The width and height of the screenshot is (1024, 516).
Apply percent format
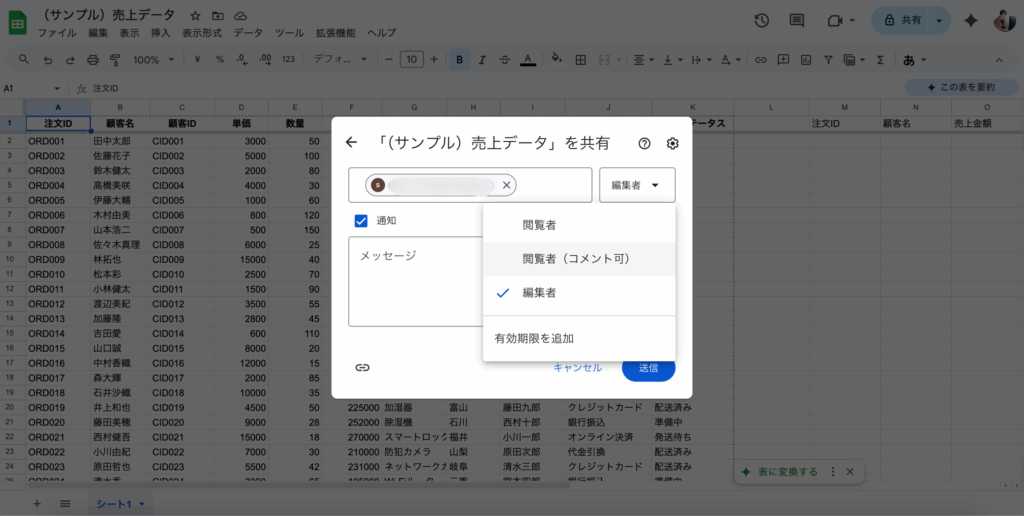[x=220, y=59]
